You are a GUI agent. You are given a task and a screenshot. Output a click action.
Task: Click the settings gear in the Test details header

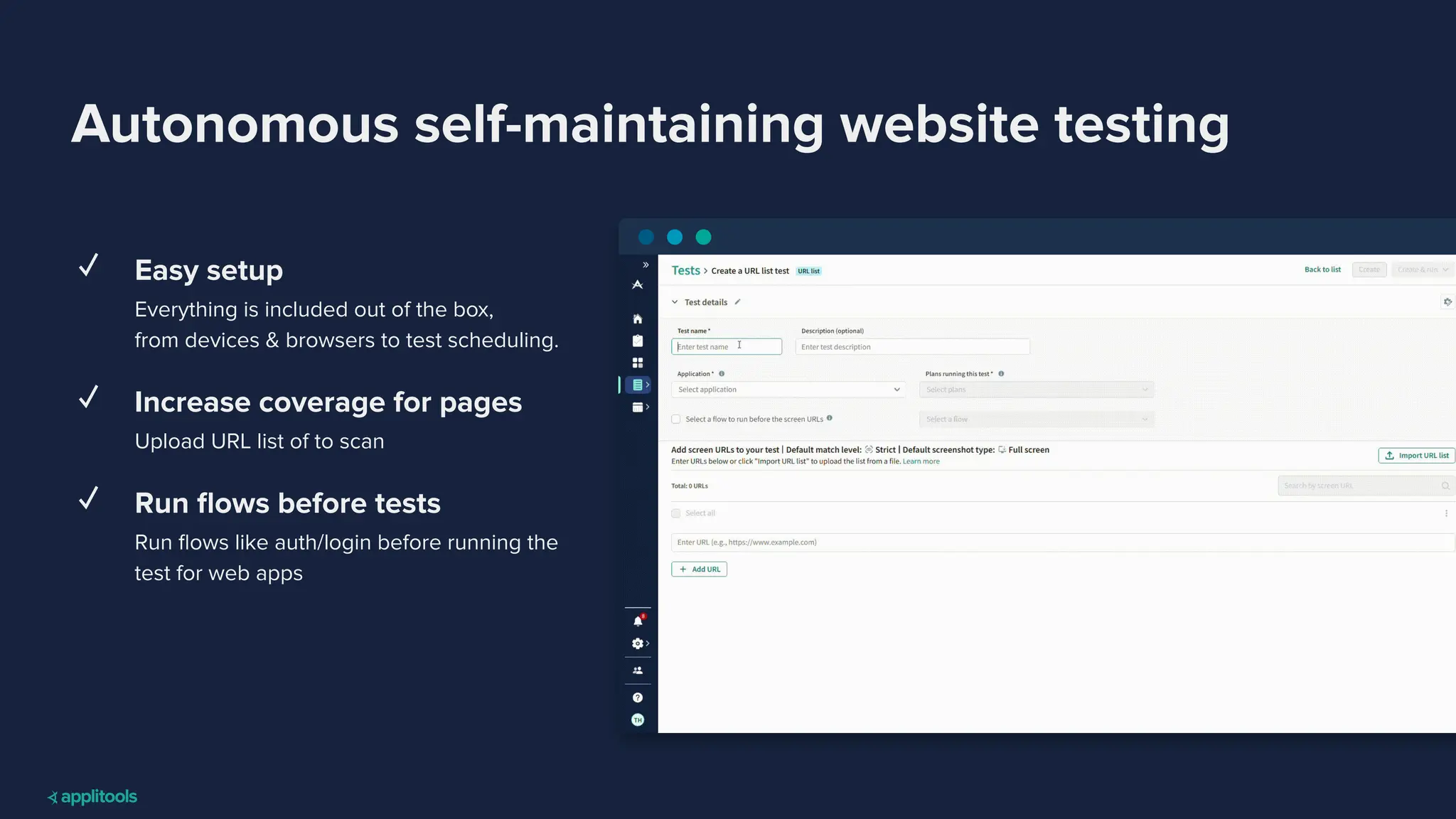[x=1447, y=302]
